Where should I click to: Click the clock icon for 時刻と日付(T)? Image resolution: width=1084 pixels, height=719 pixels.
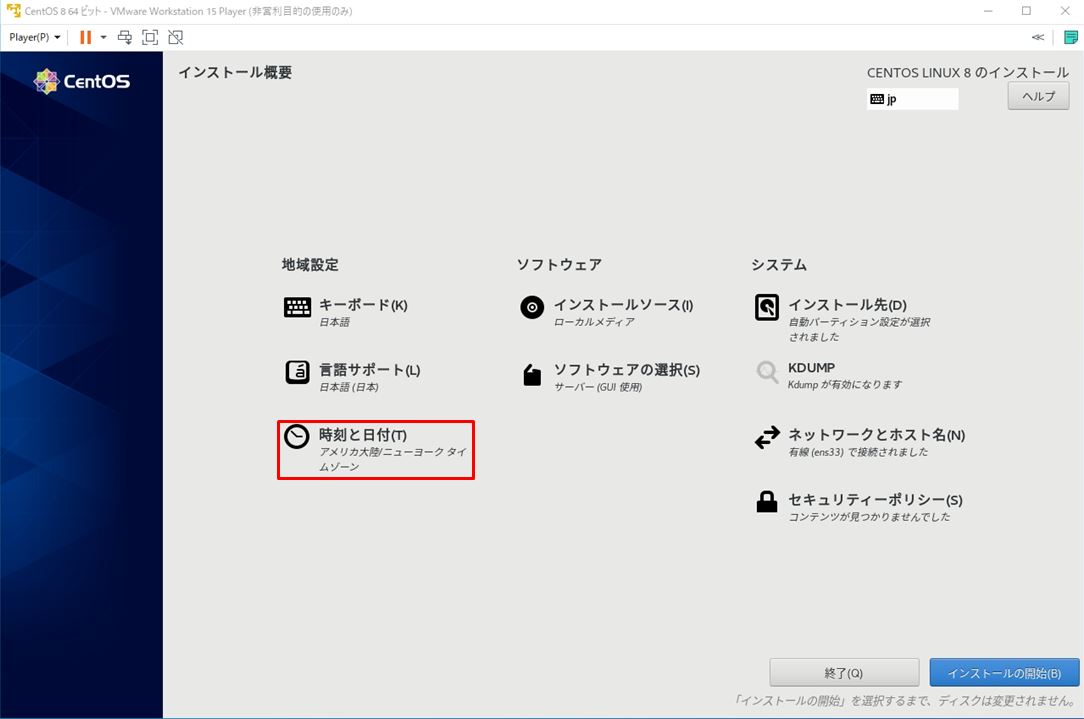pyautogui.click(x=297, y=436)
